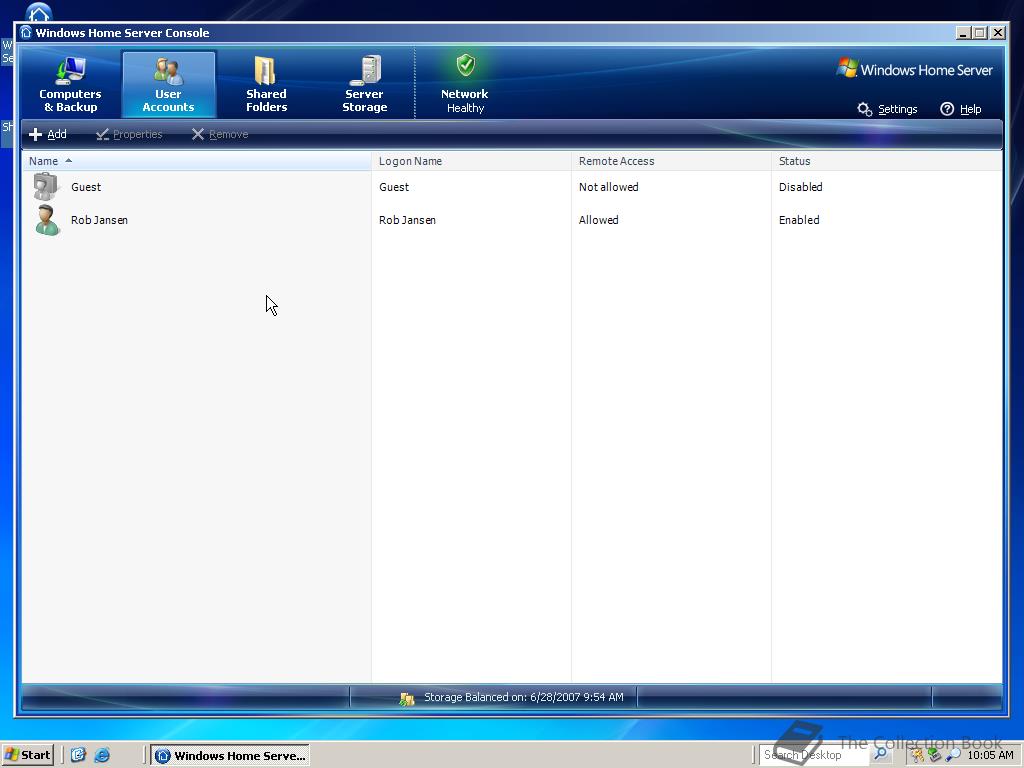
Task: Check Network Healthy status
Action: (x=464, y=85)
